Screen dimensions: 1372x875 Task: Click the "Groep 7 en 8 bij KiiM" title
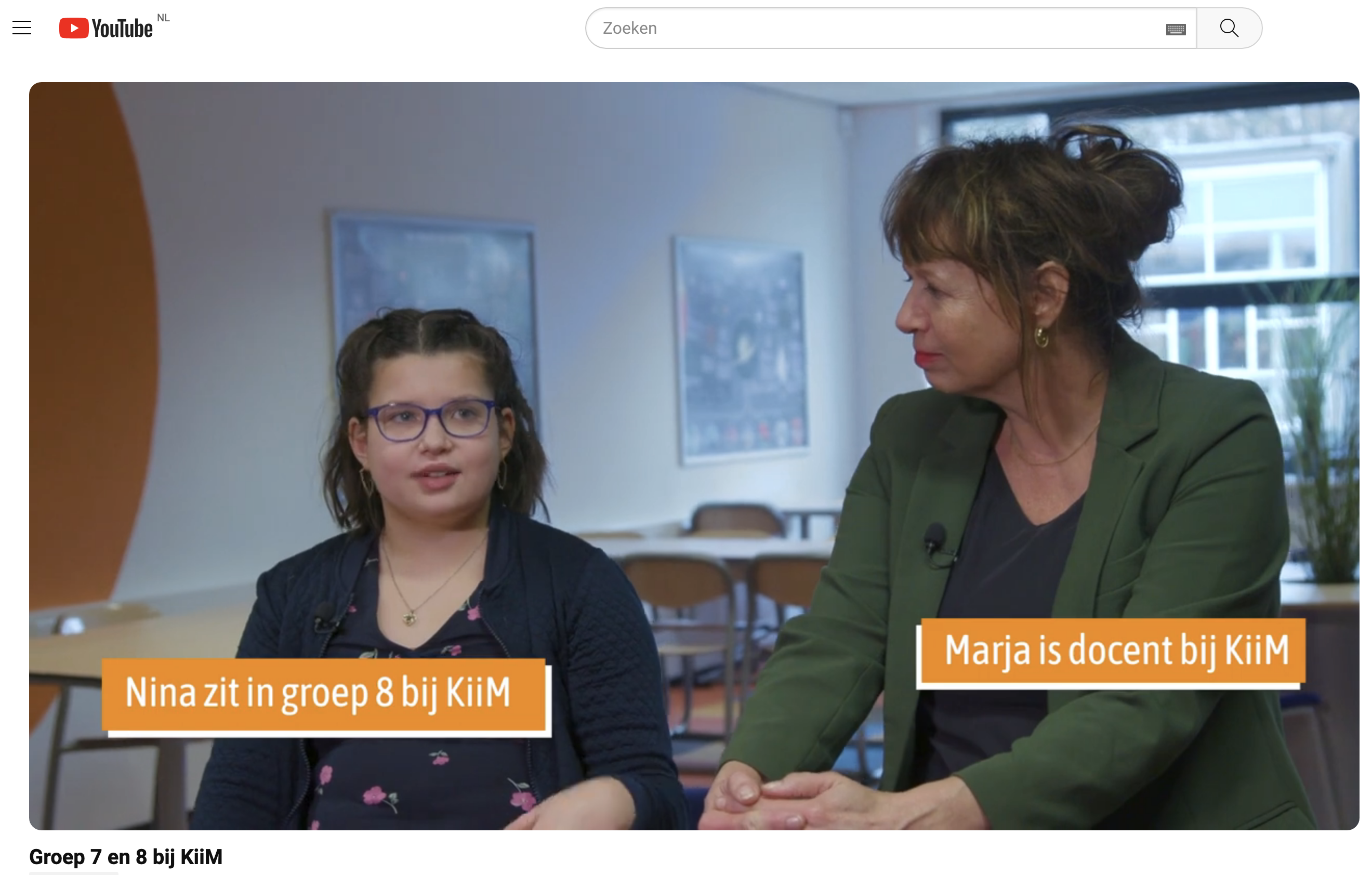click(x=126, y=856)
